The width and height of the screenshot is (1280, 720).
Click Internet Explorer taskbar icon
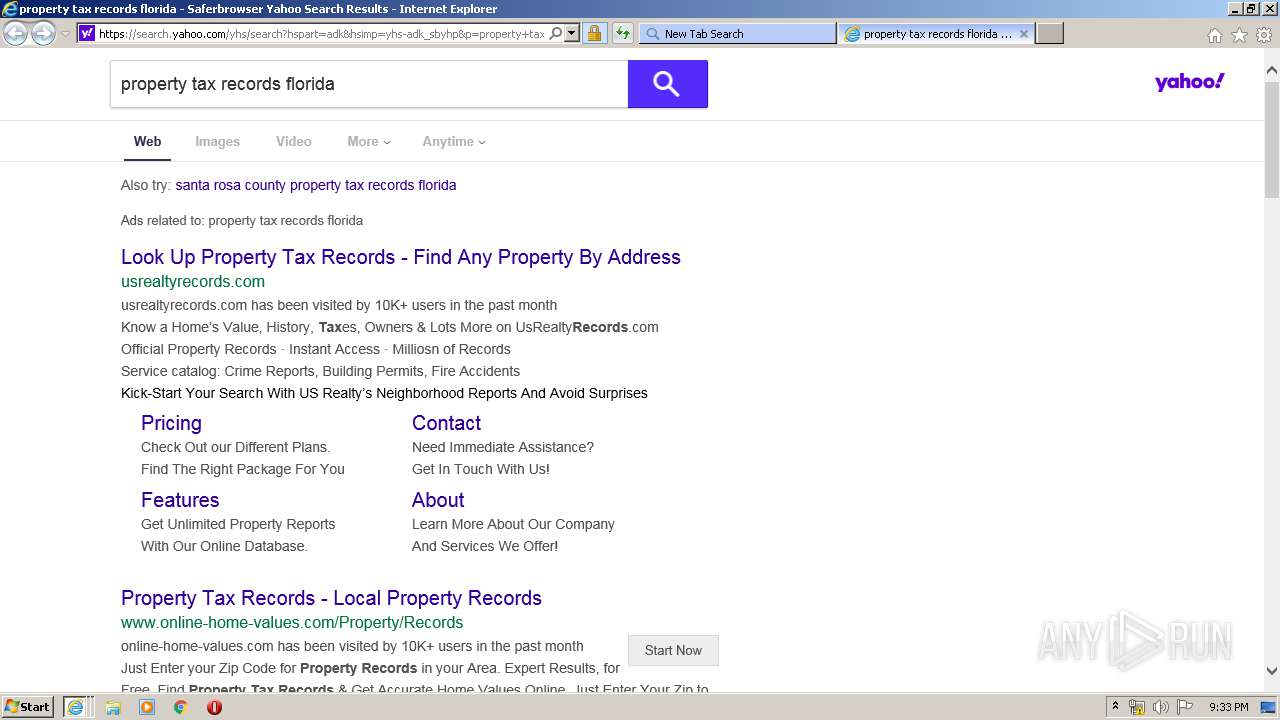(x=75, y=707)
